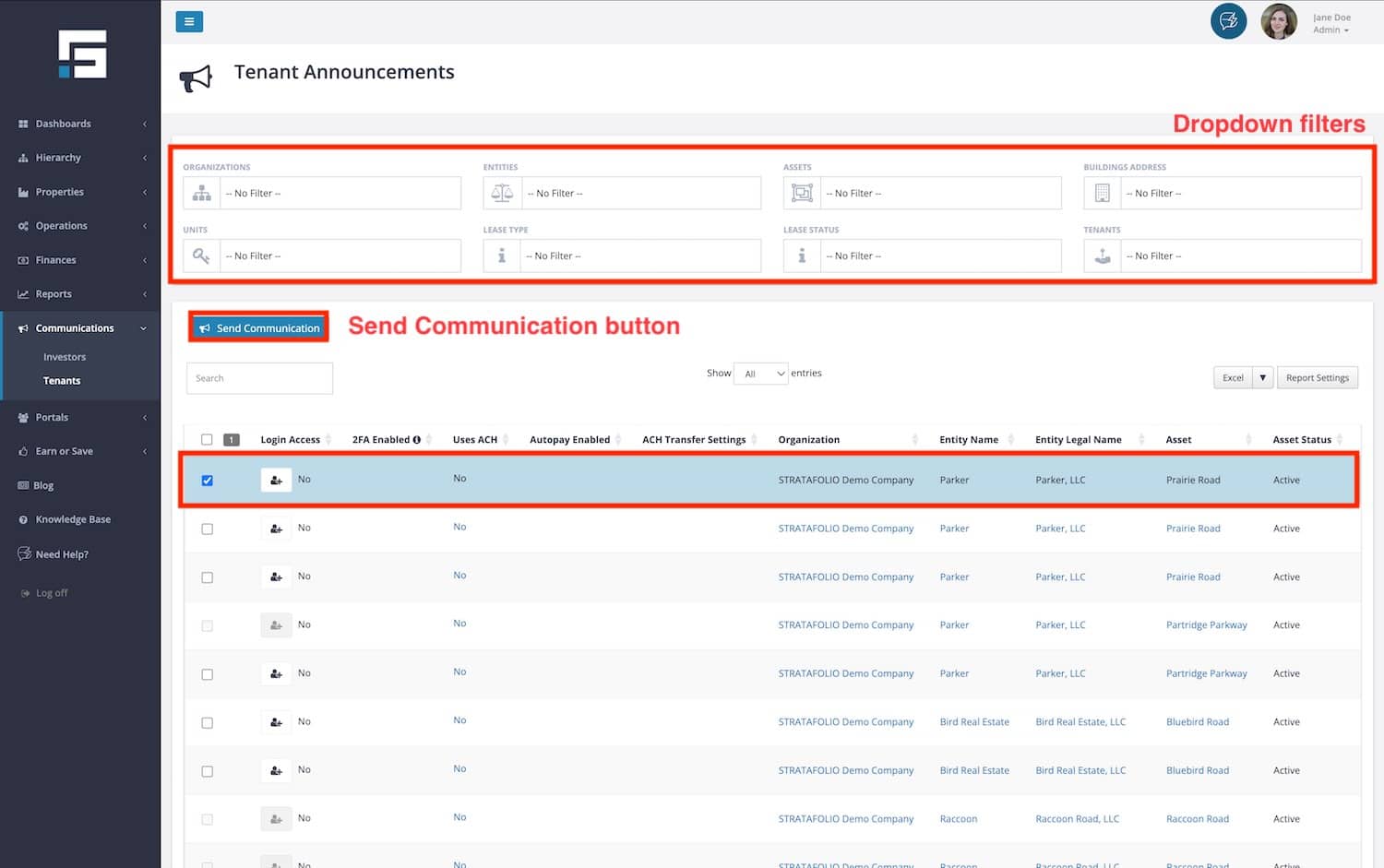This screenshot has height=868, width=1384.
Task: Click the hamburger menu toggle icon
Action: tap(189, 22)
